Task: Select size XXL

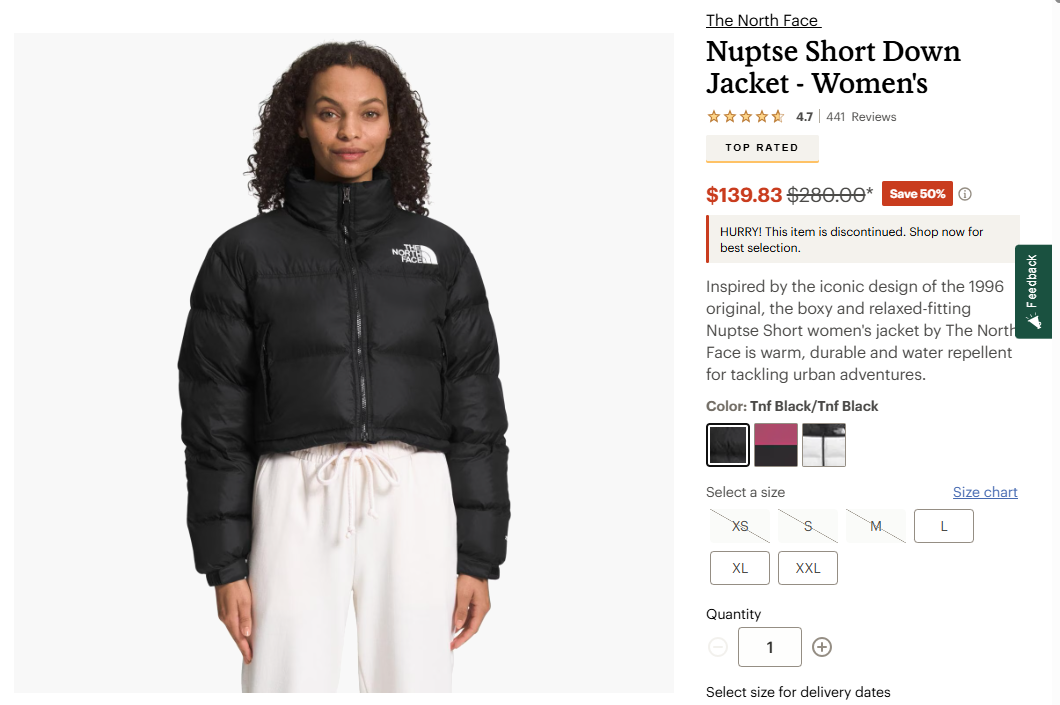Action: 808,568
